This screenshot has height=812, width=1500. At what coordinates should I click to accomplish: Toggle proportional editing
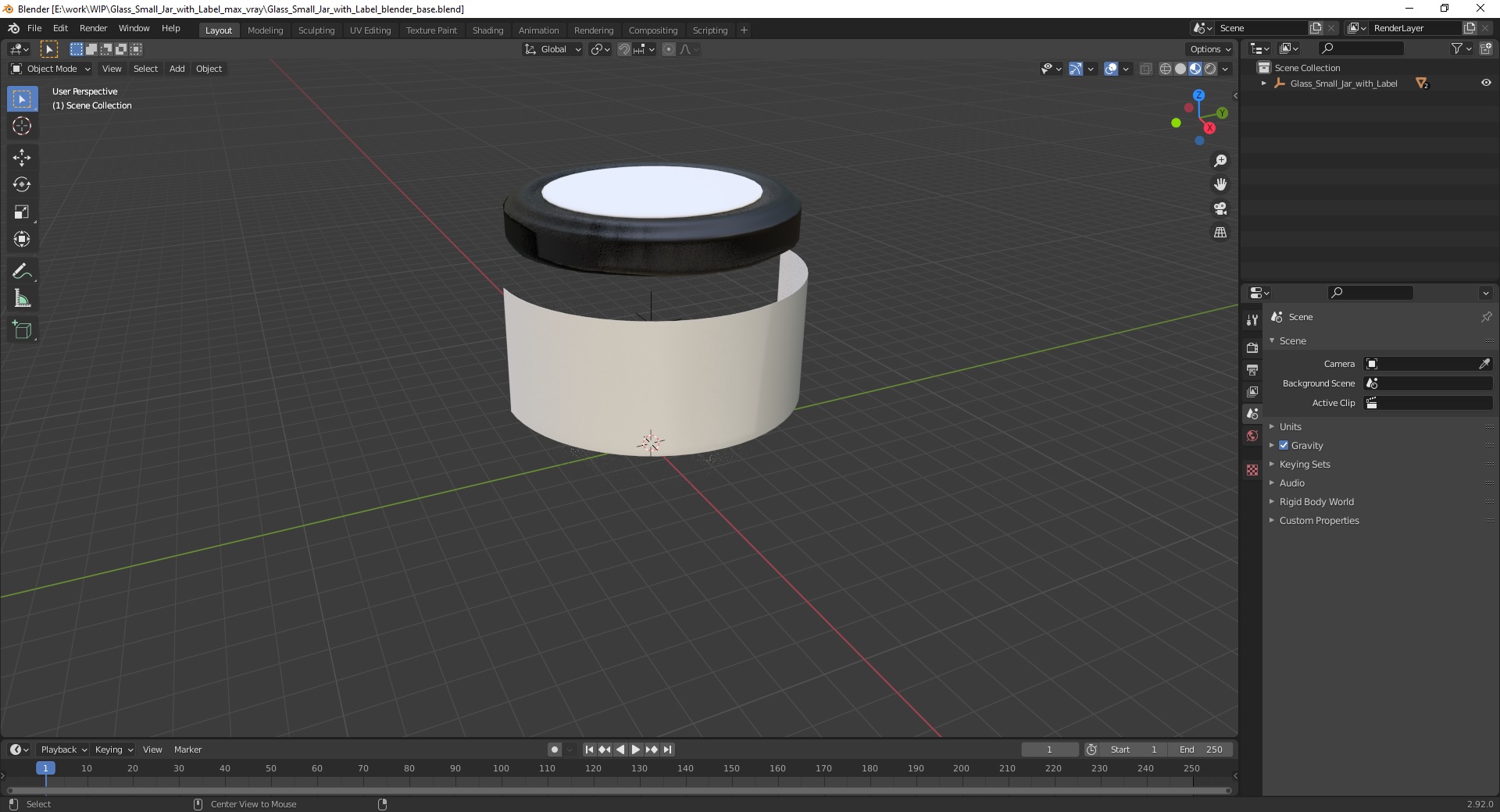(669, 49)
